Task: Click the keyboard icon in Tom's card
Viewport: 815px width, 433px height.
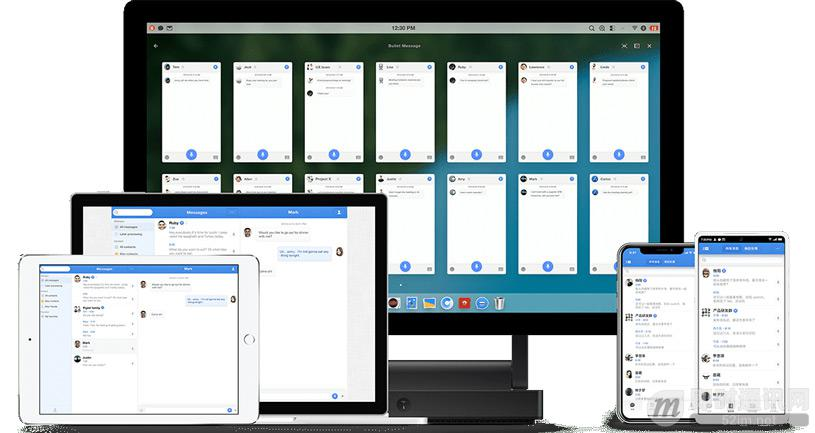Action: (215, 157)
